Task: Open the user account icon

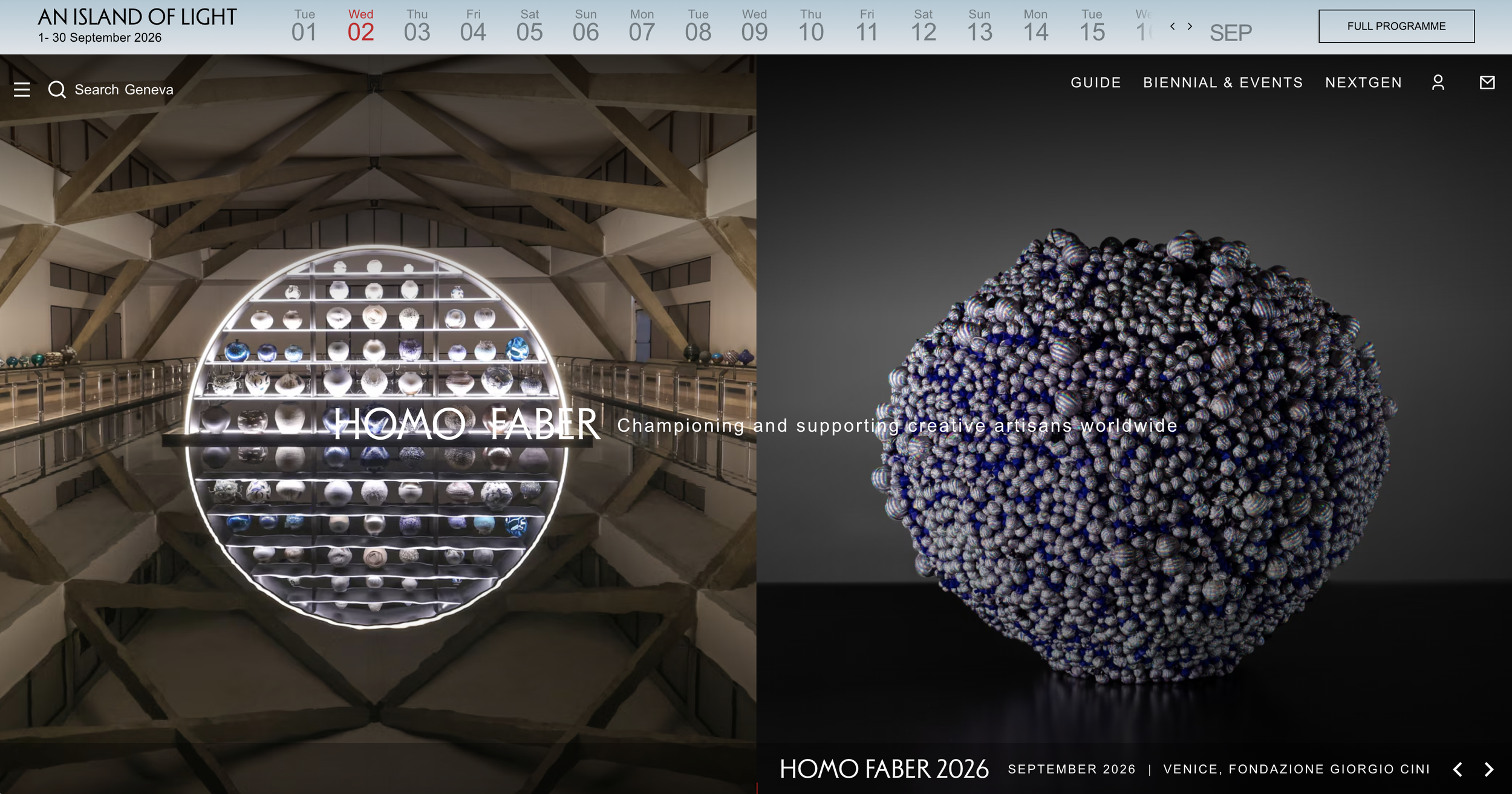Action: 1438,83
